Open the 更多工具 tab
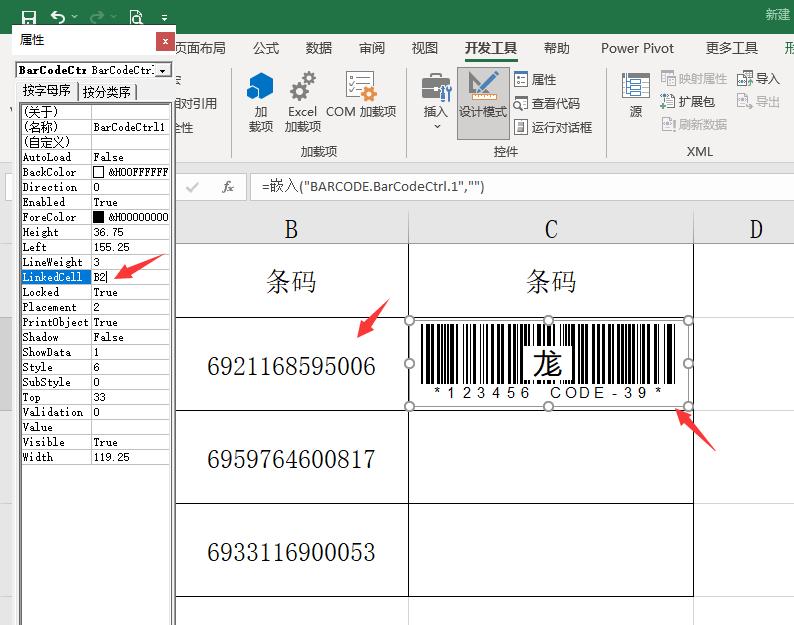 [732, 48]
